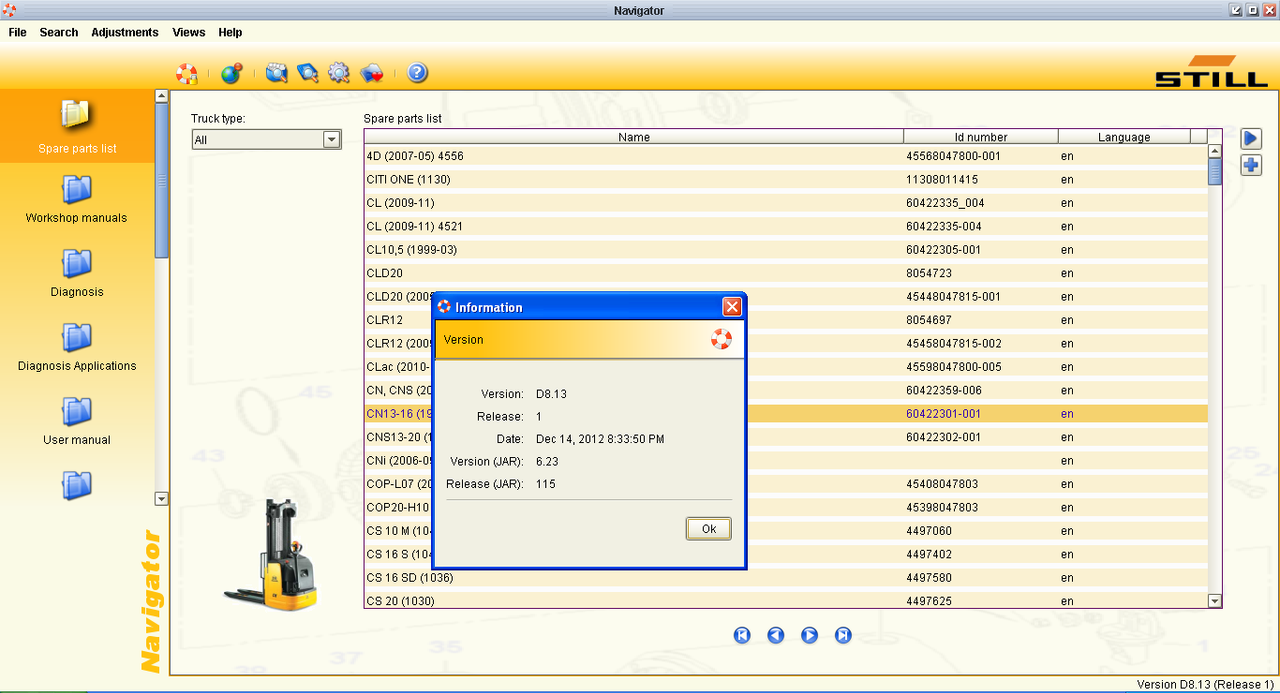Click Id number 60422335_004
Image resolution: width=1280 pixels, height=693 pixels.
pos(945,203)
